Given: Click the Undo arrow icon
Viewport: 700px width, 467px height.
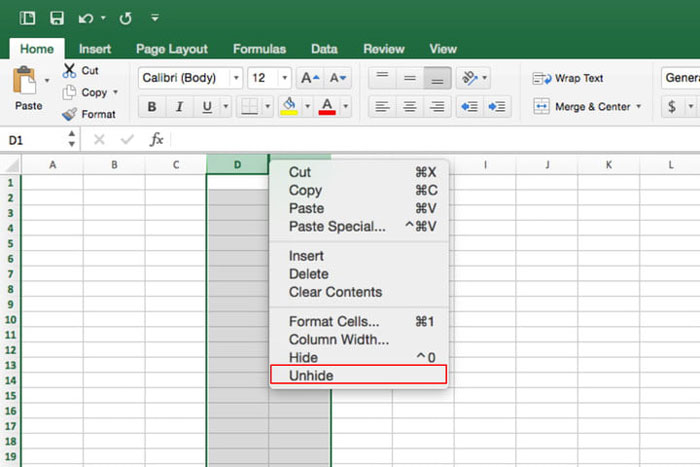Looking at the screenshot, I should coord(86,18).
